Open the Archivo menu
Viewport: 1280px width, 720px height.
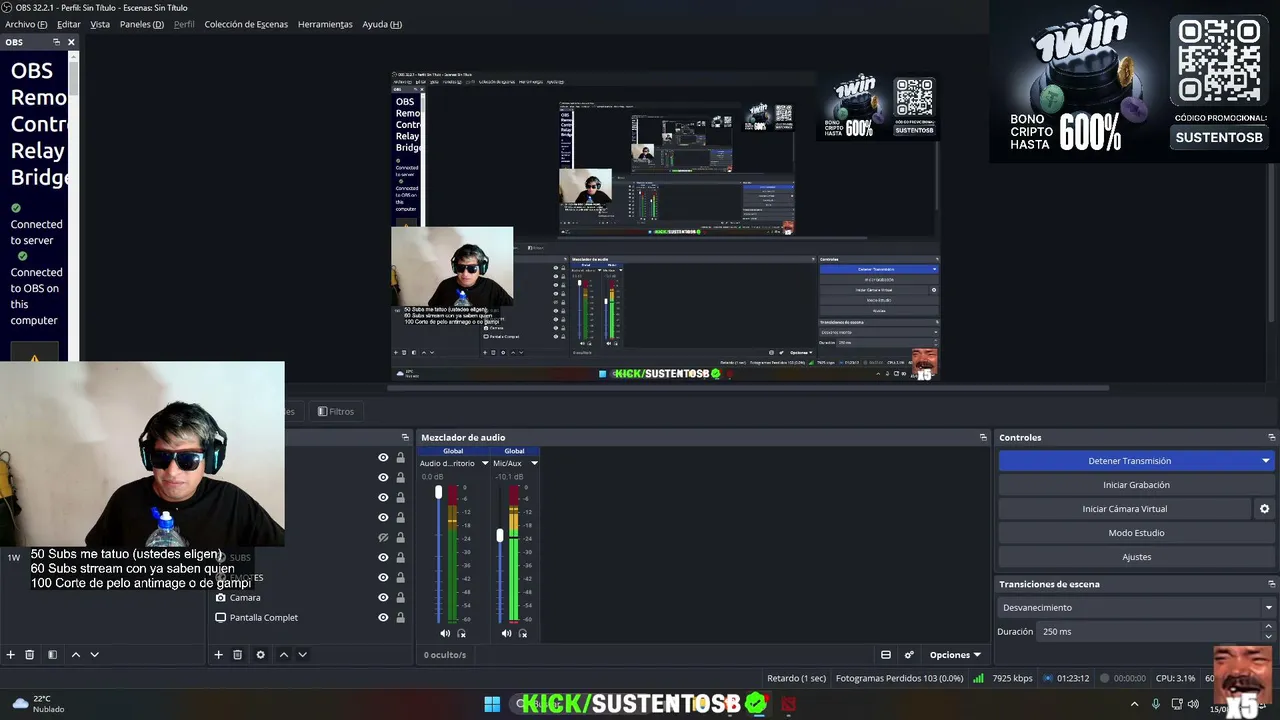tap(26, 24)
